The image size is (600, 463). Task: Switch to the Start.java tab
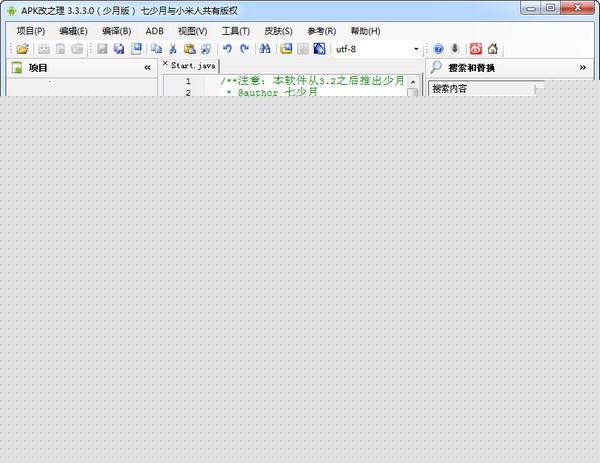193,65
